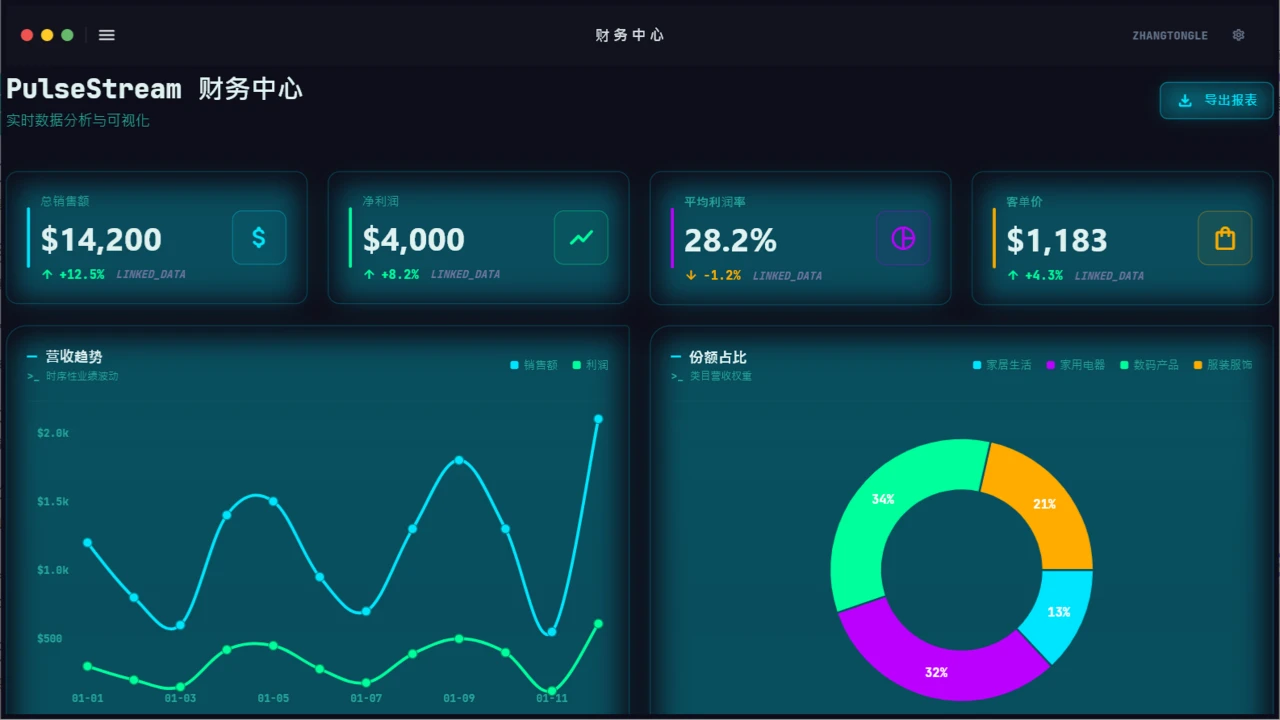Toggle the 利润 series in chart legend

(590, 365)
